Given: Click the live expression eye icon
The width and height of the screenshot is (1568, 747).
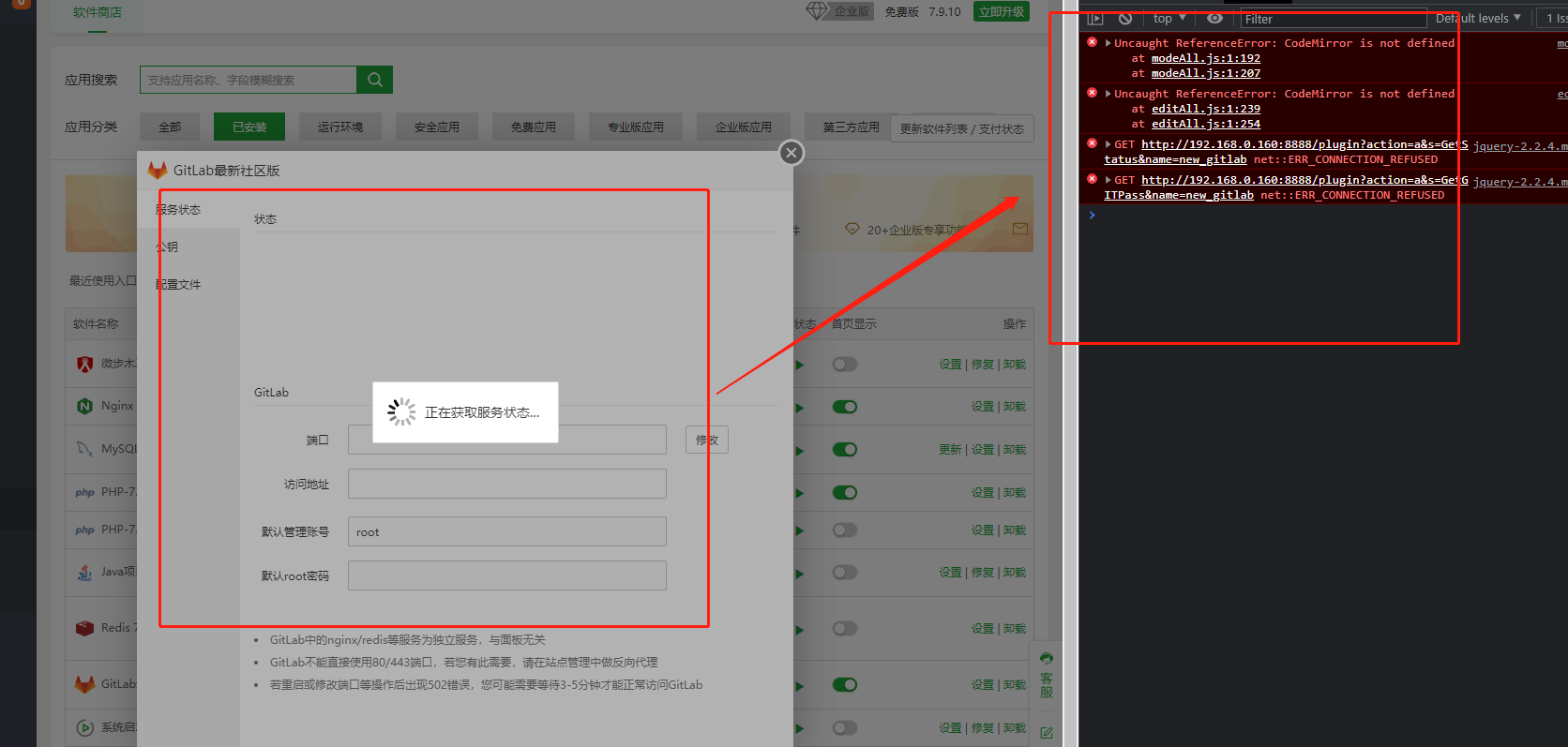Looking at the screenshot, I should coord(1214,18).
